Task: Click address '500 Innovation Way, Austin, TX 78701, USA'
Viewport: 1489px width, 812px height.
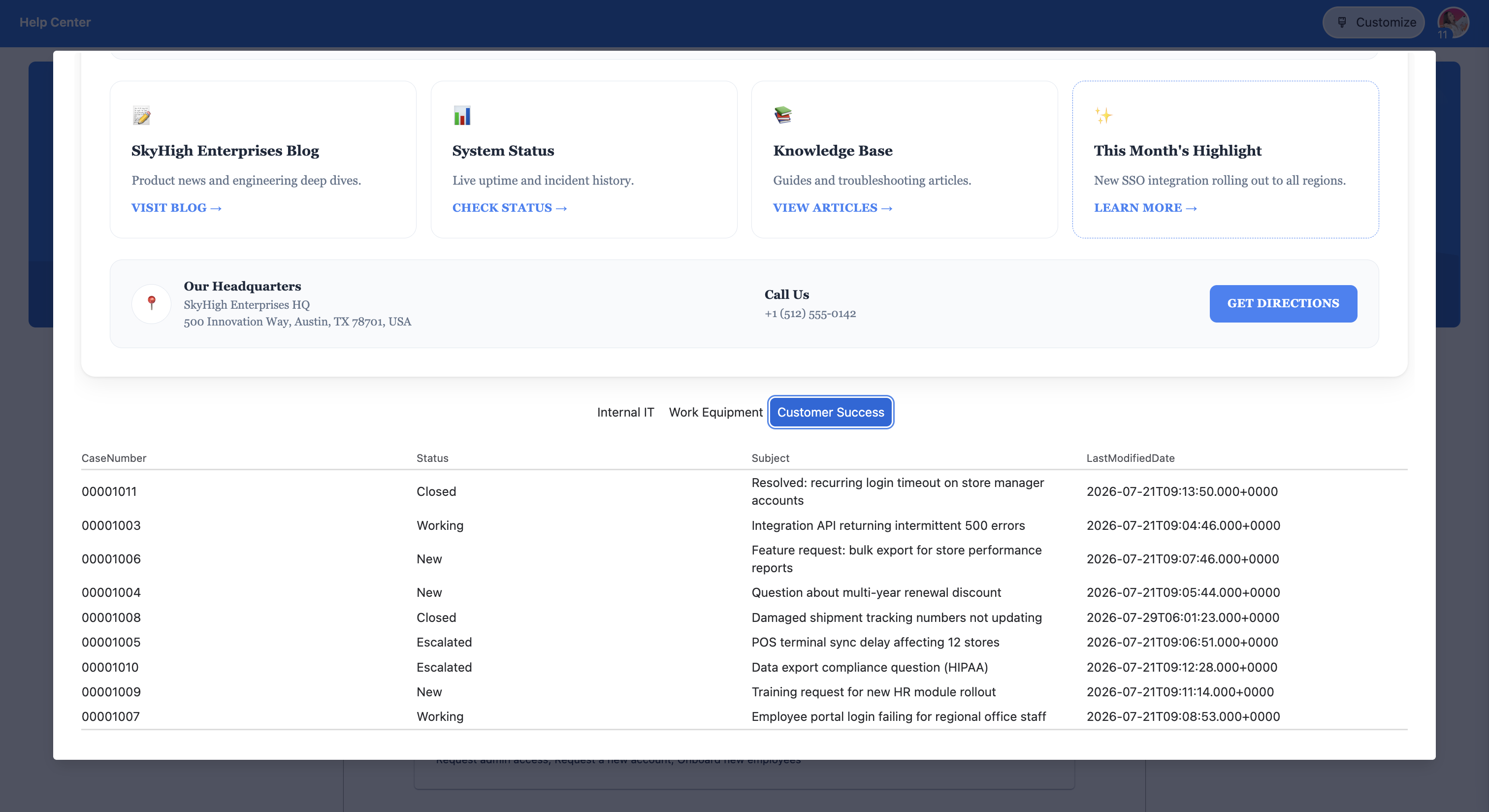Action: pos(297,322)
